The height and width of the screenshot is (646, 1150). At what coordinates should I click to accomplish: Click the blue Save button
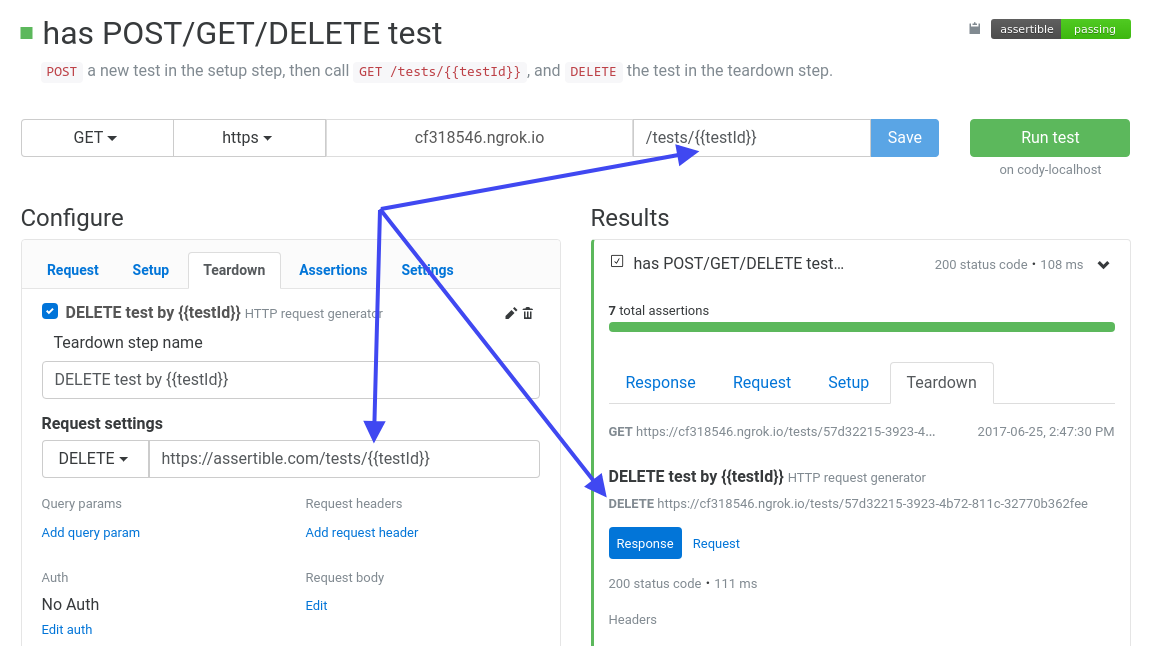pyautogui.click(x=904, y=138)
